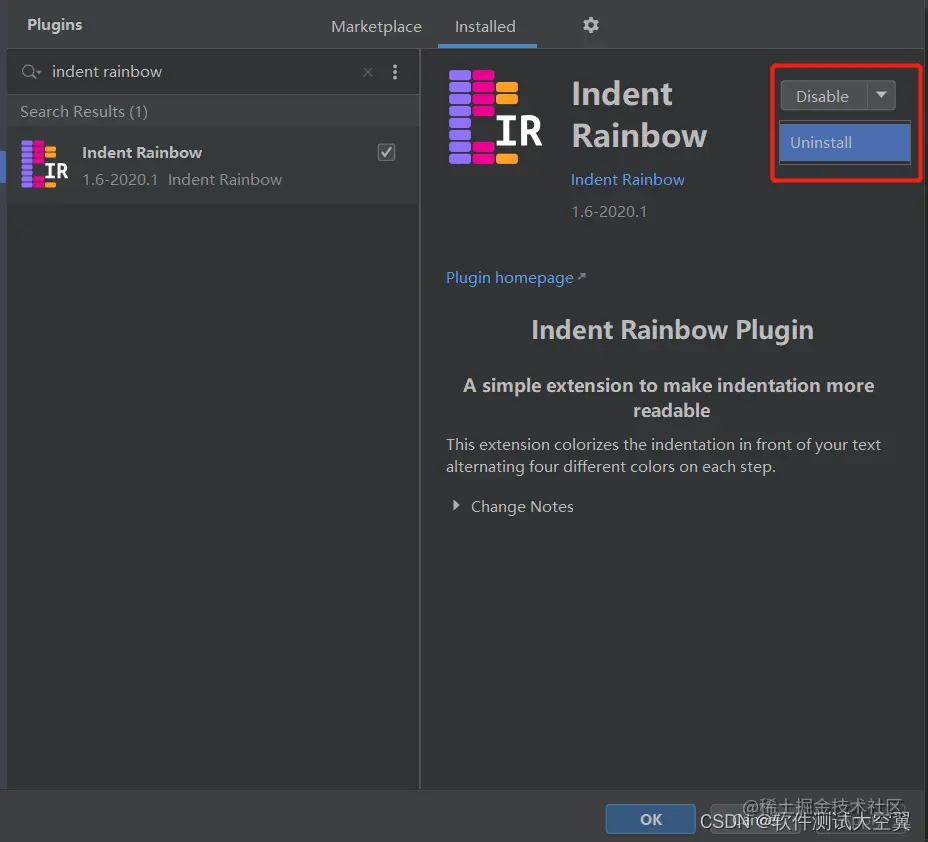Choose Uninstall from the dropdown menu
This screenshot has width=928, height=842.
[x=845, y=142]
